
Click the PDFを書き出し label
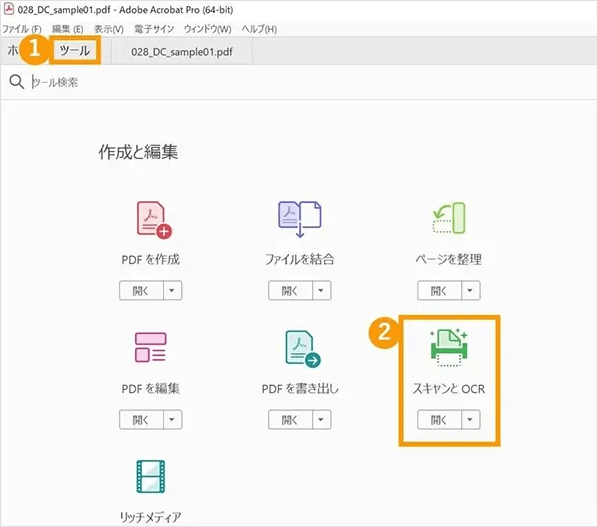[300, 389]
